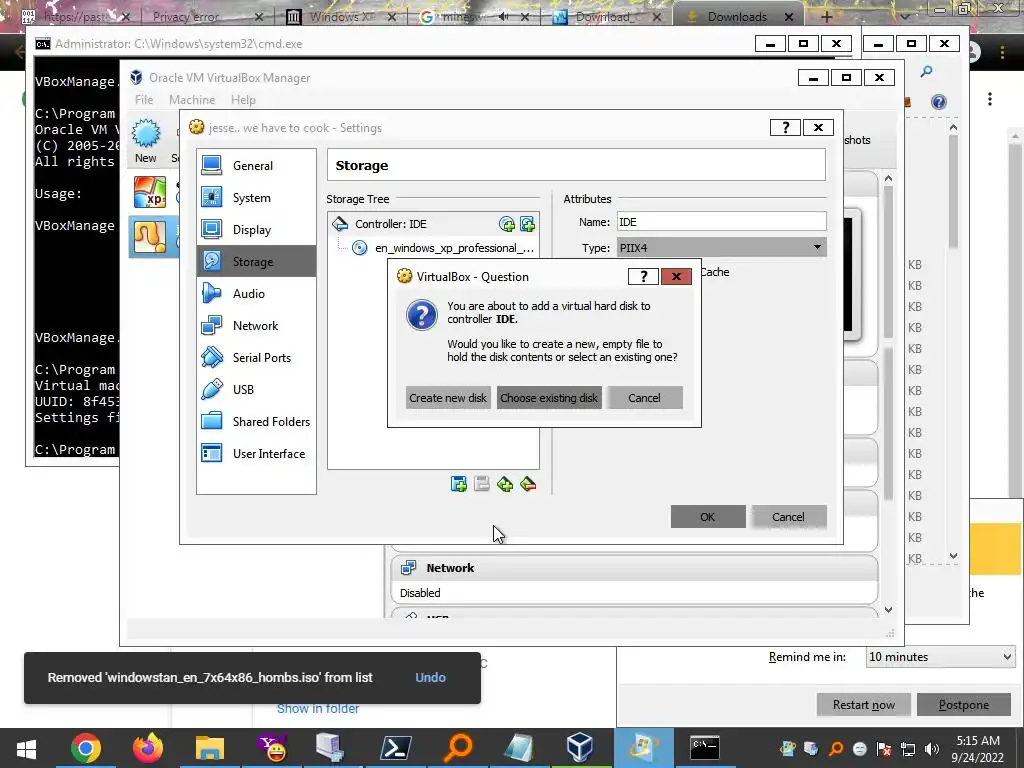
Task: Select the Windows XP virtual machine in list
Action: [150, 192]
